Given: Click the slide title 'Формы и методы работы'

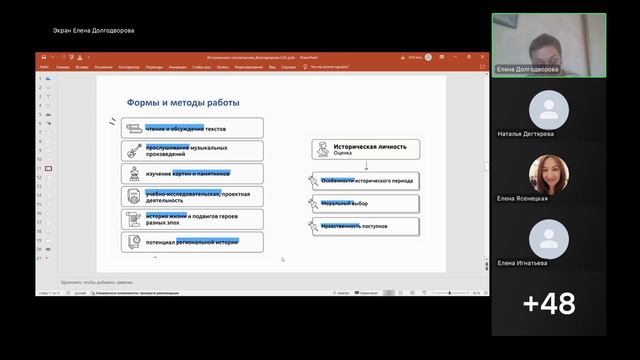Looking at the screenshot, I should point(183,102).
